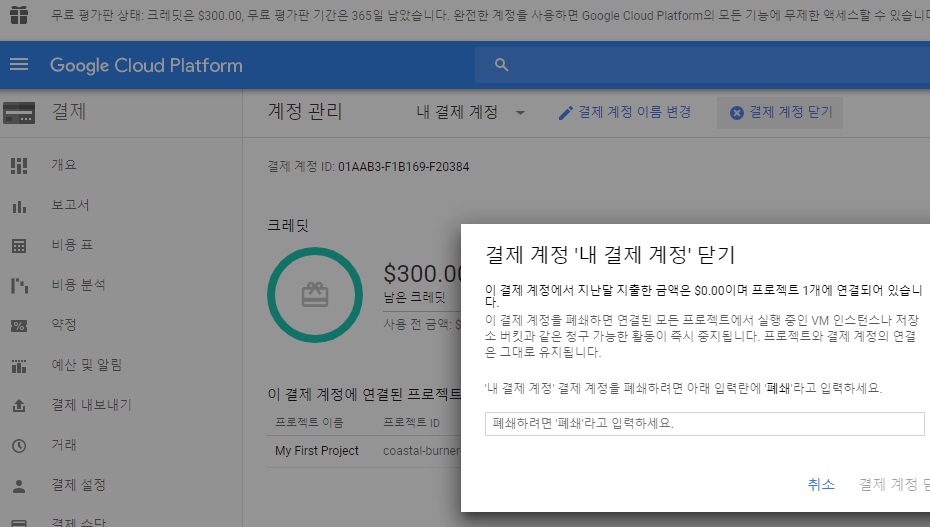Open 거래 in billing sidebar
This screenshot has width=930, height=527.
[64, 445]
